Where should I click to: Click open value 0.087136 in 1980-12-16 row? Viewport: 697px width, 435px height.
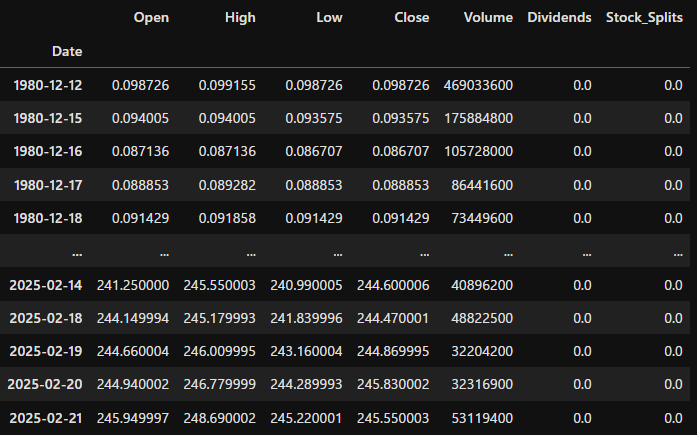[x=140, y=152]
